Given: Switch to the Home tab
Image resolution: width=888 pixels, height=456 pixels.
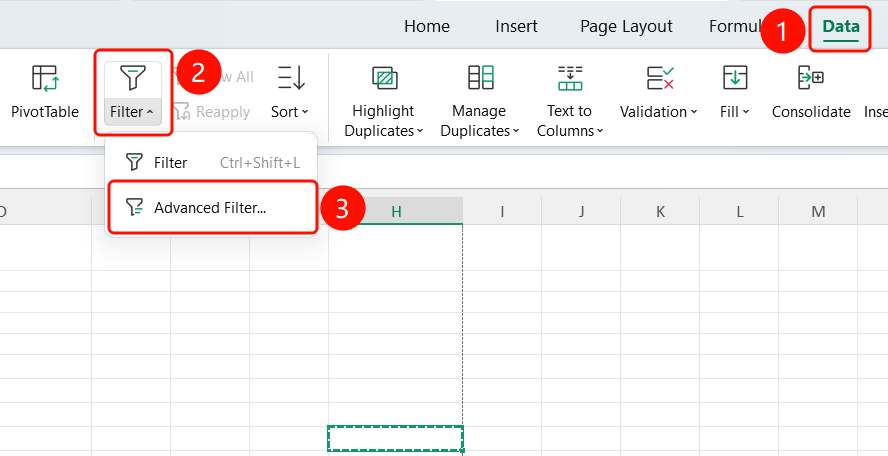Looking at the screenshot, I should [x=427, y=27].
